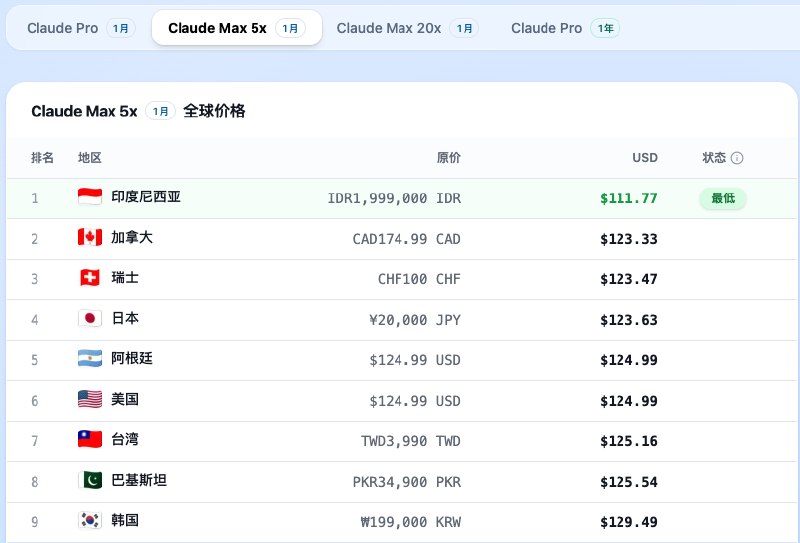Click the South Korea flag icon
Viewport: 800px width, 543px height.
click(x=90, y=521)
